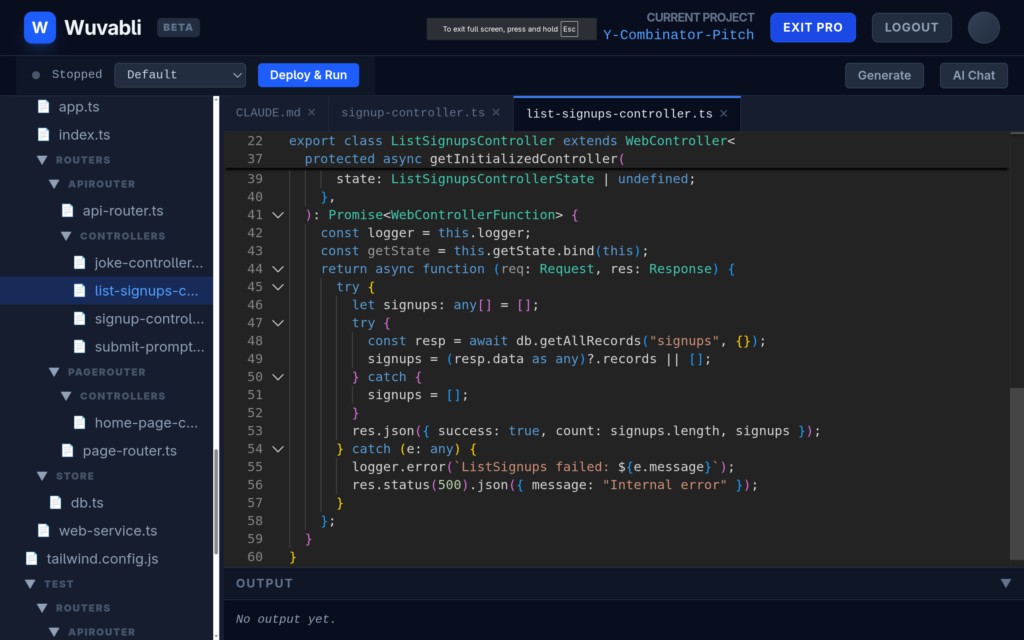
Task: Click the signup-control... file icon
Action: pos(80,319)
